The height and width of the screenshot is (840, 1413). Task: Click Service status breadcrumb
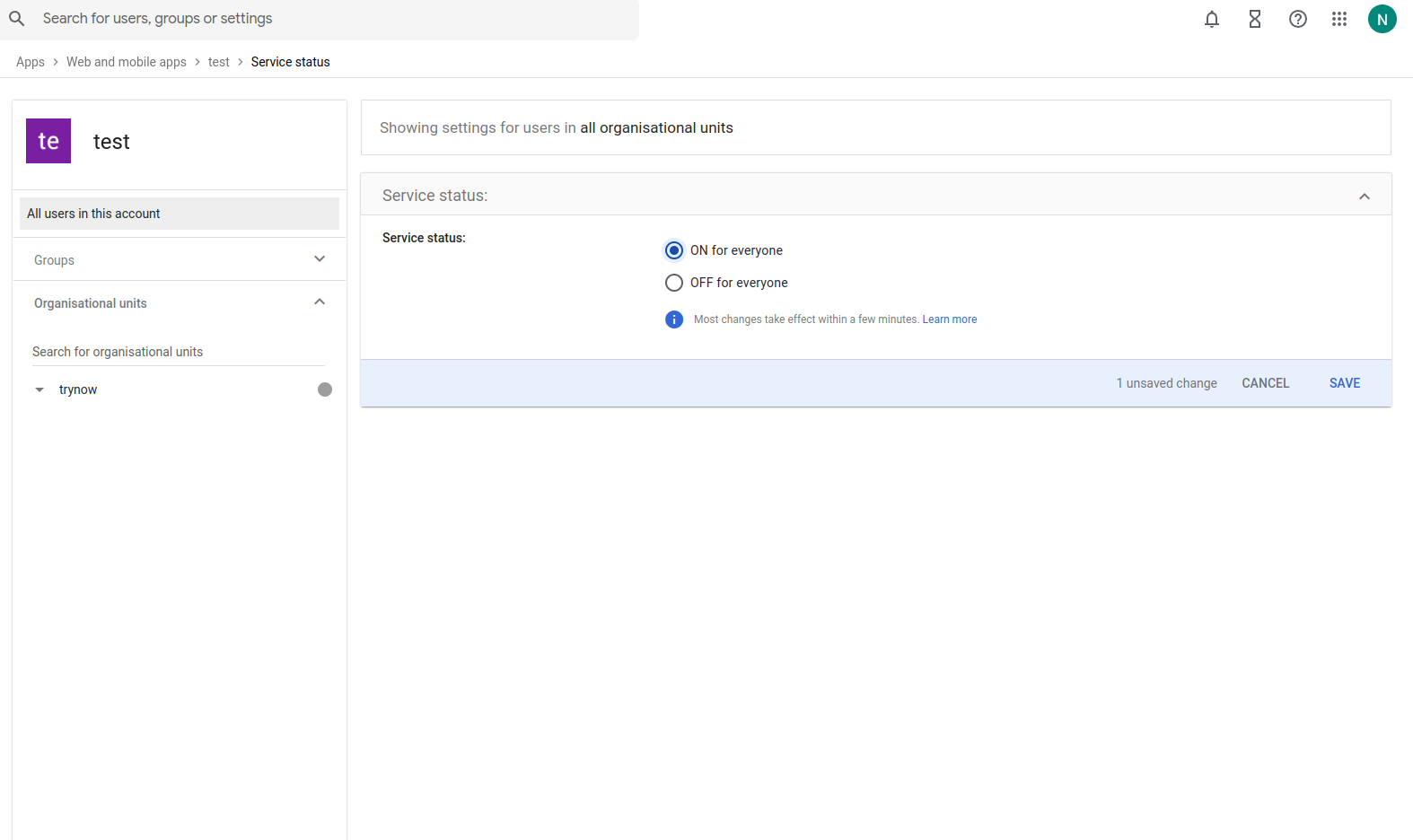[x=291, y=62]
